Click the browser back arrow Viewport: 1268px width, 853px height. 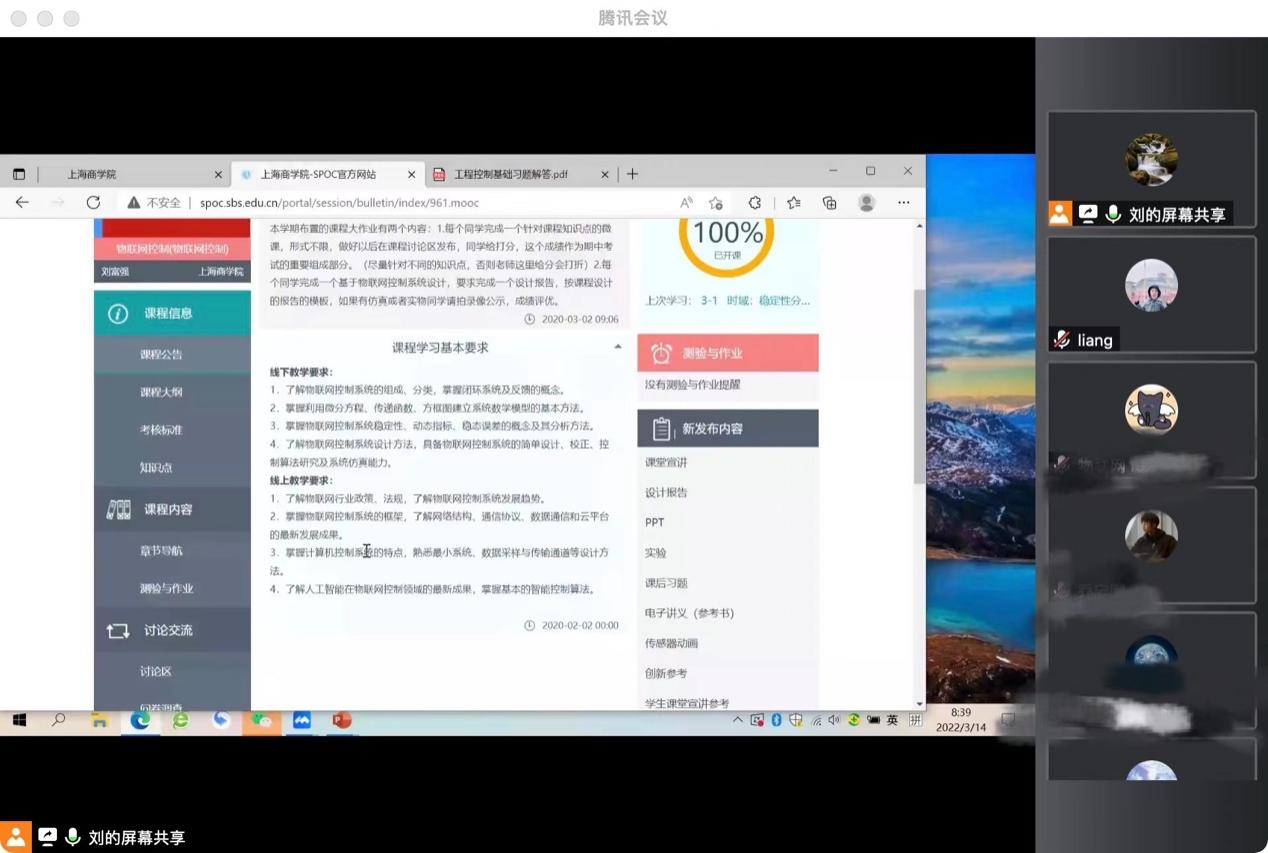[x=22, y=202]
